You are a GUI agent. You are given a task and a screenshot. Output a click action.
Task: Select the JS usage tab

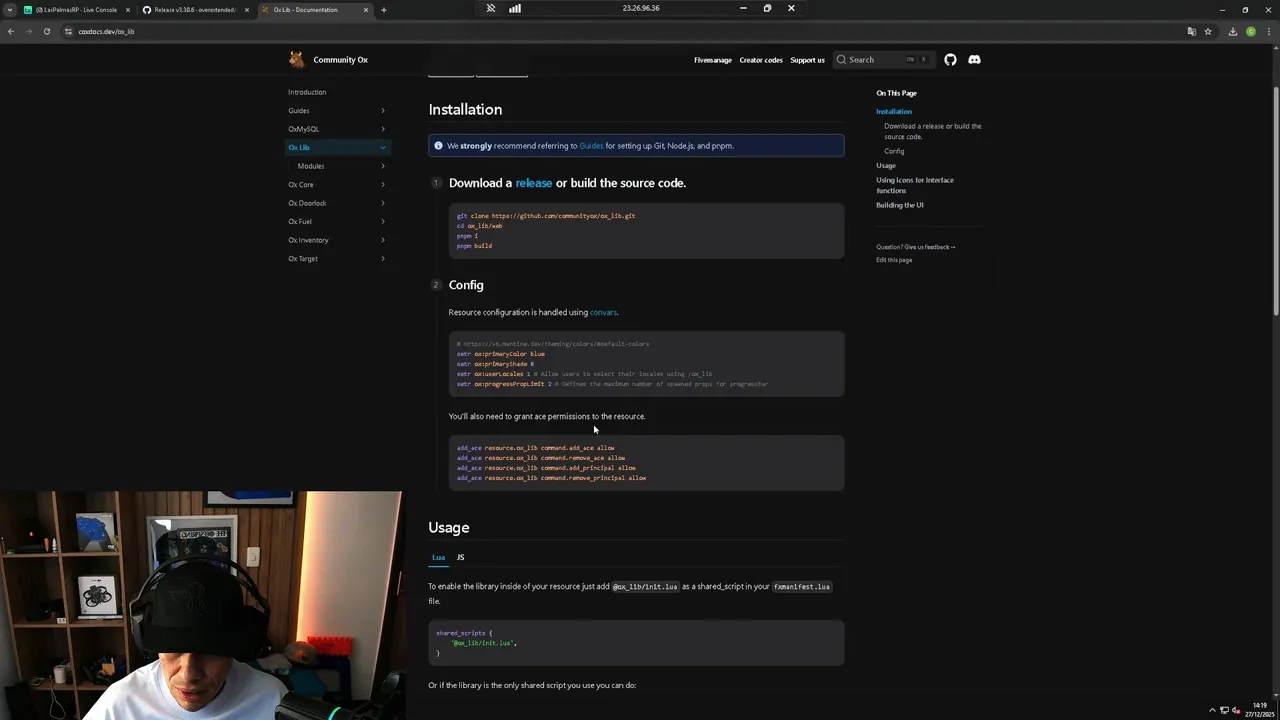pyautogui.click(x=460, y=557)
